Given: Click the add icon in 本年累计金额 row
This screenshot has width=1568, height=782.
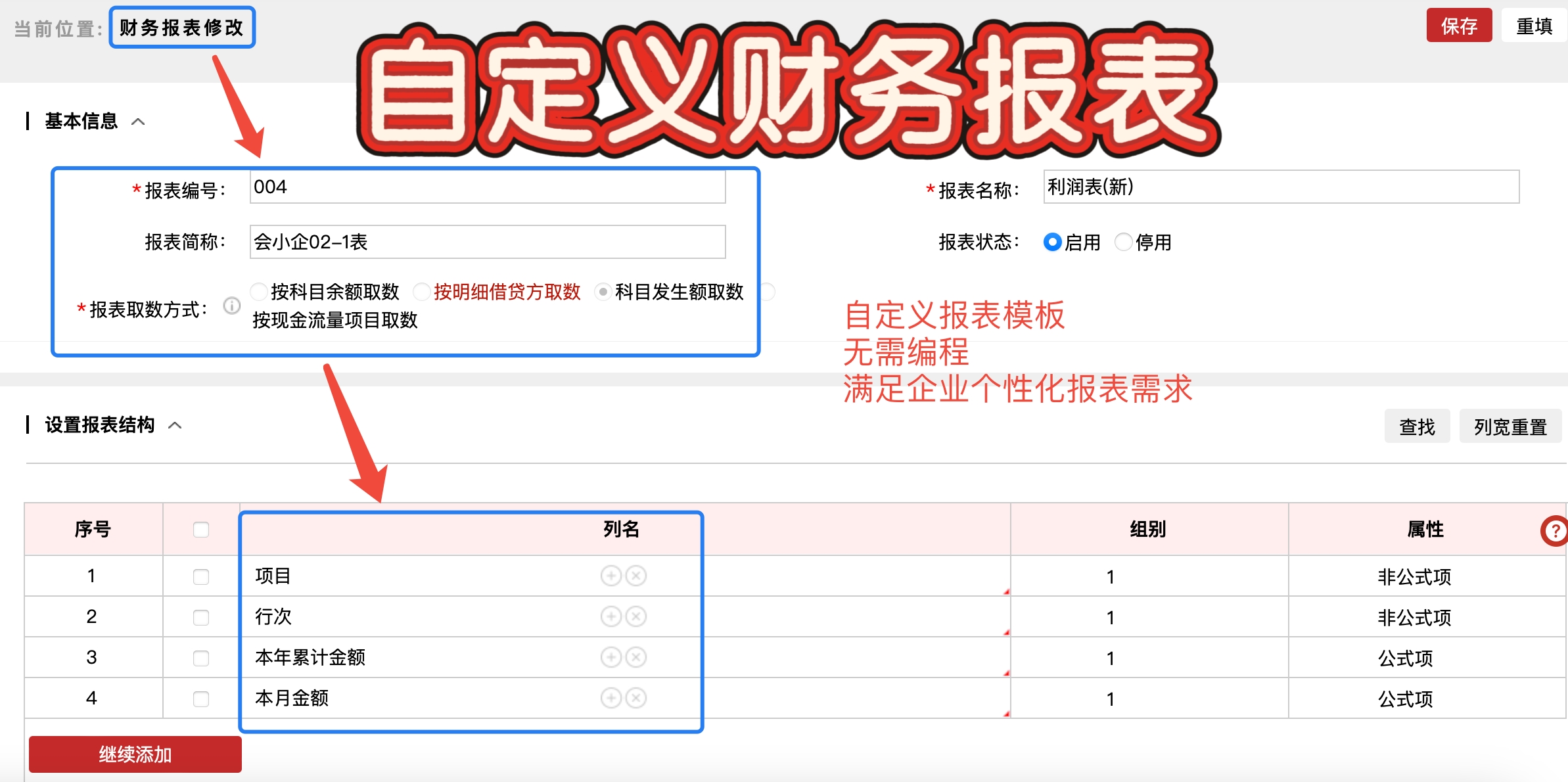Looking at the screenshot, I should point(611,657).
